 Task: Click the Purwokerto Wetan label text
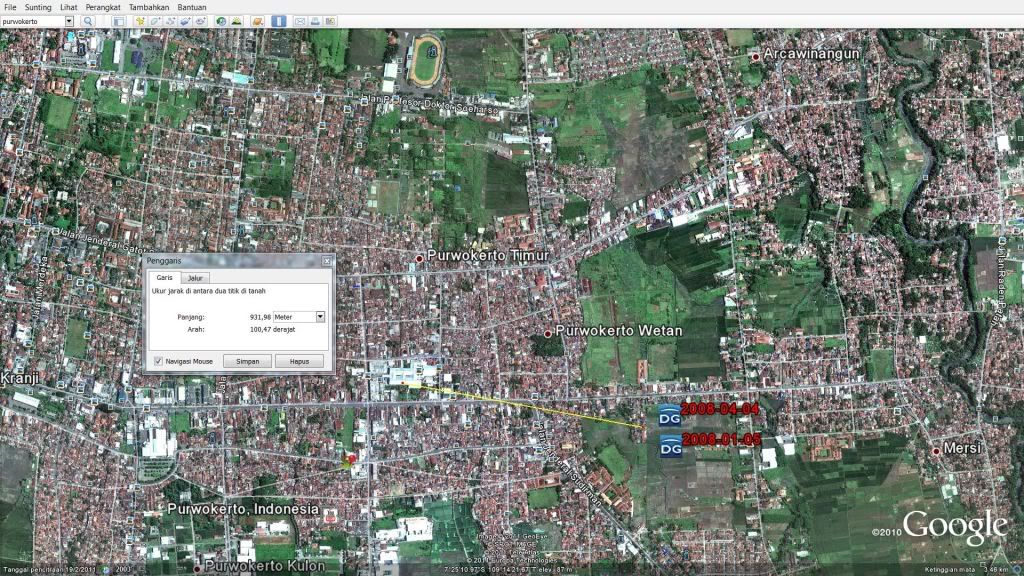tap(618, 331)
